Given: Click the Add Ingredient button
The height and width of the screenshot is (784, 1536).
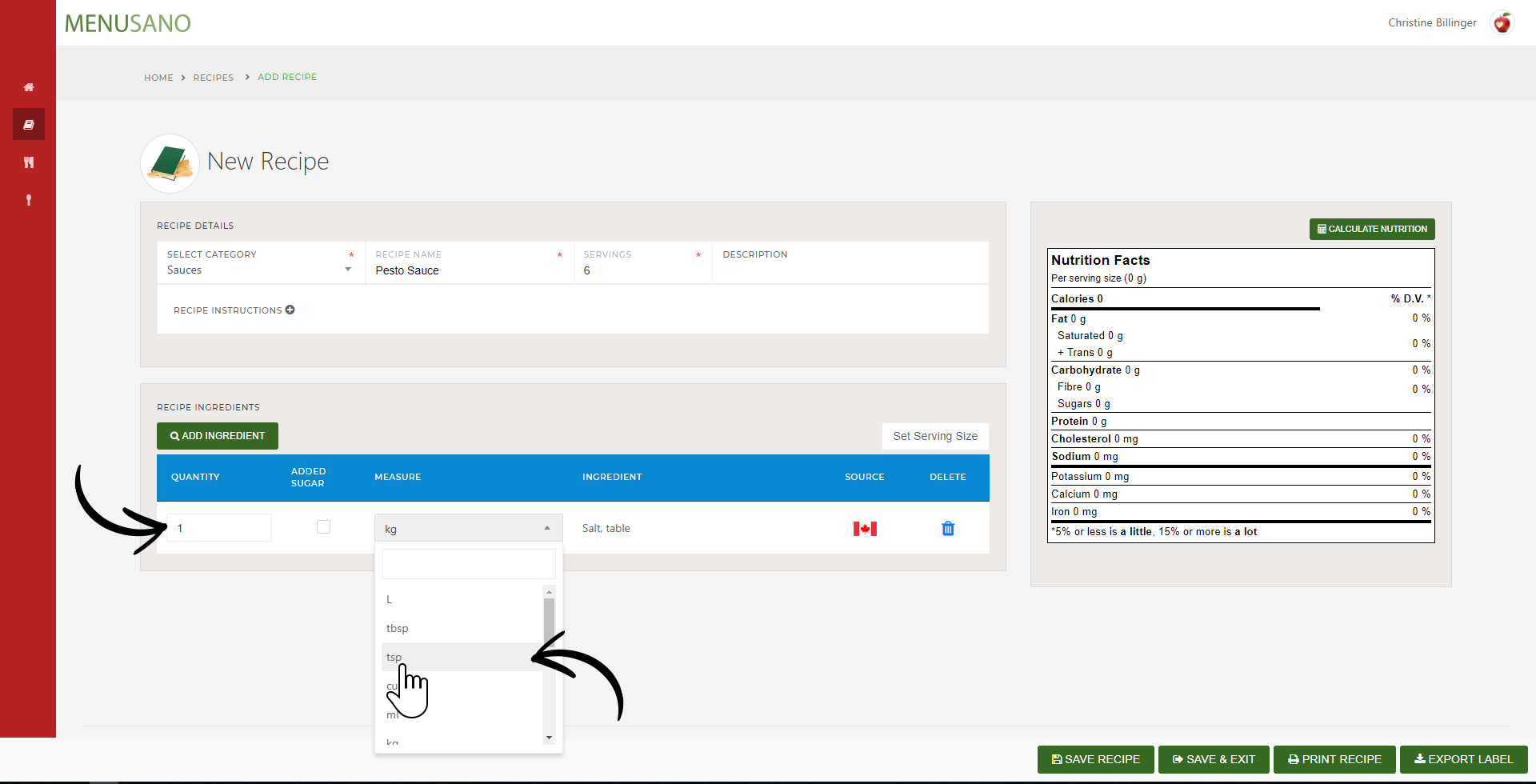Looking at the screenshot, I should [x=218, y=436].
